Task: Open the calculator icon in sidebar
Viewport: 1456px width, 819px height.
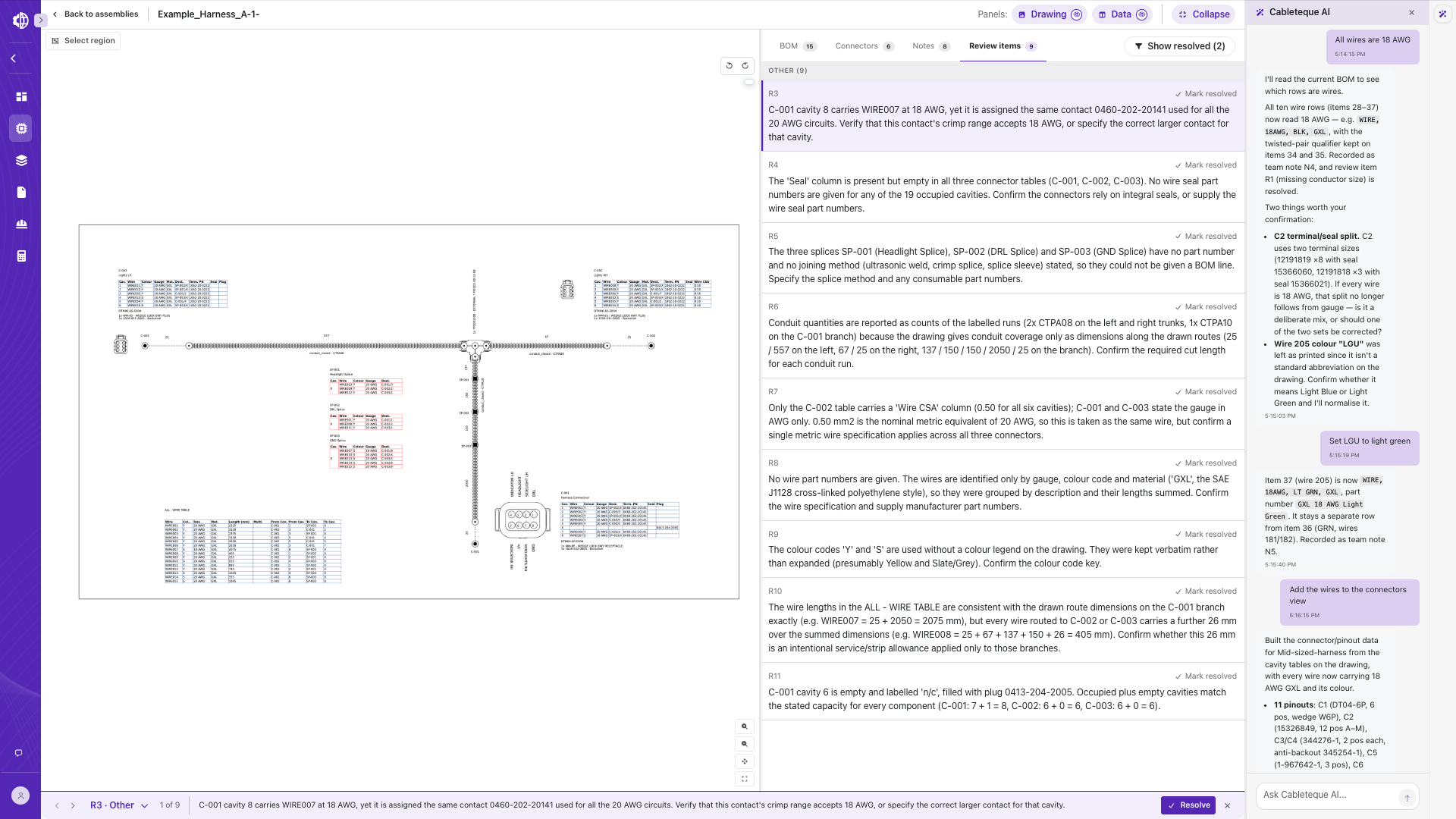Action: (x=21, y=256)
